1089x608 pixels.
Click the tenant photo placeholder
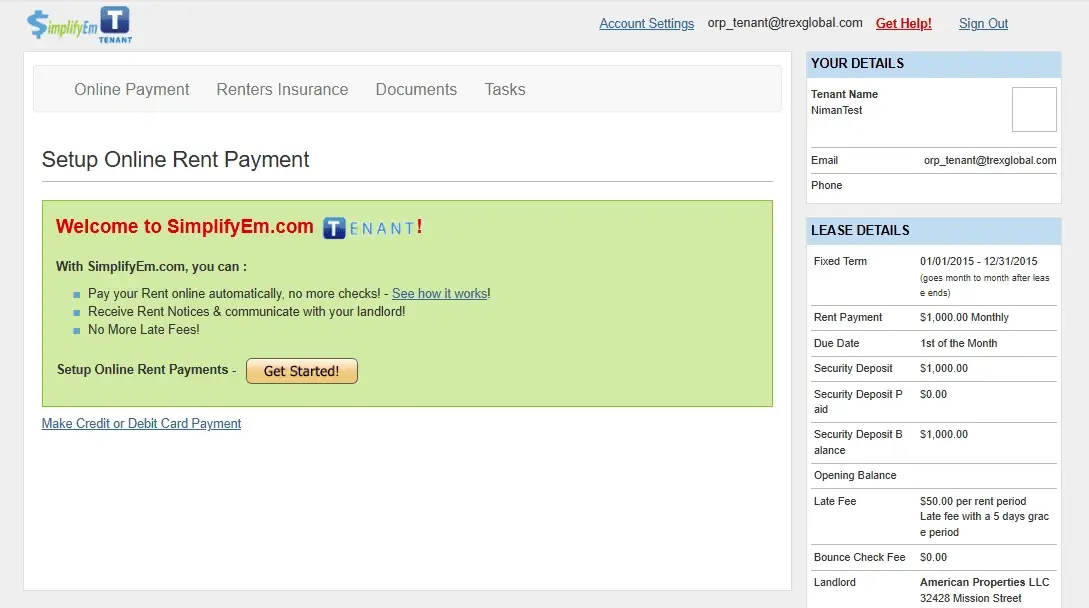click(x=1034, y=108)
